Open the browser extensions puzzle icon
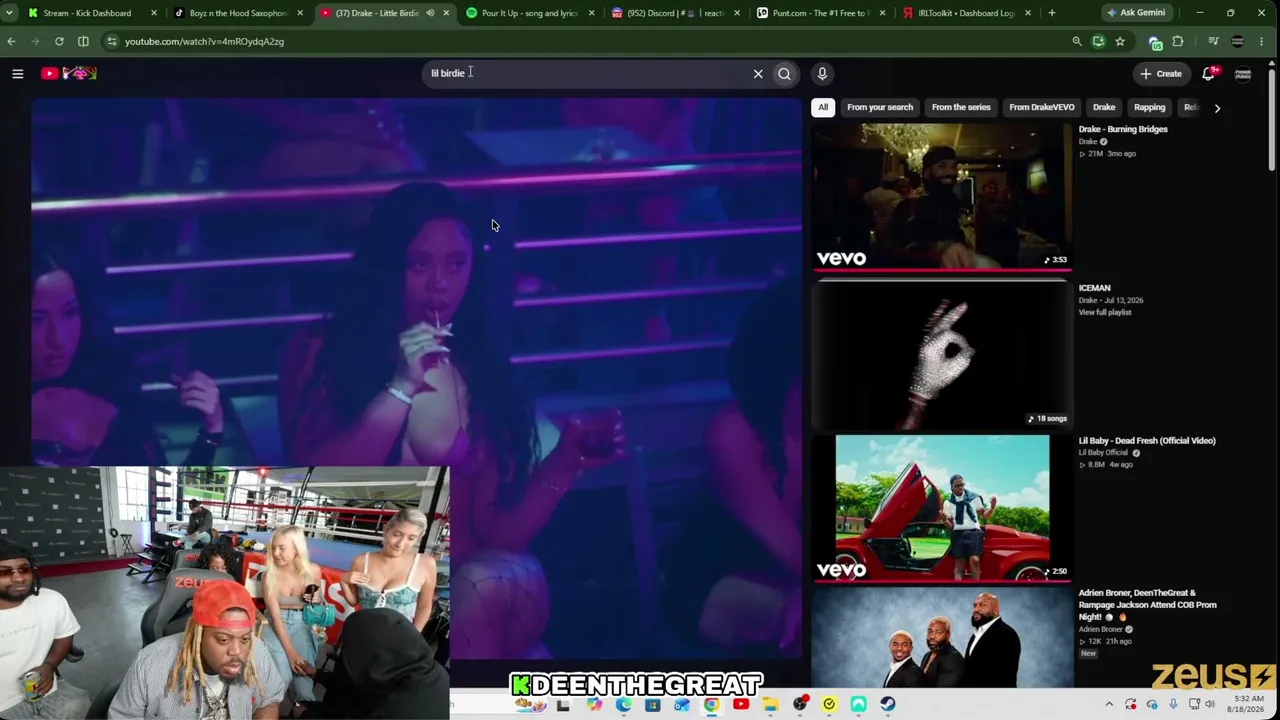This screenshot has width=1280, height=720. pyautogui.click(x=1178, y=41)
